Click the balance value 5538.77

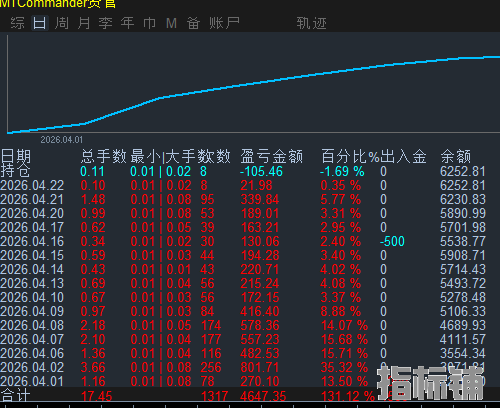463,241
